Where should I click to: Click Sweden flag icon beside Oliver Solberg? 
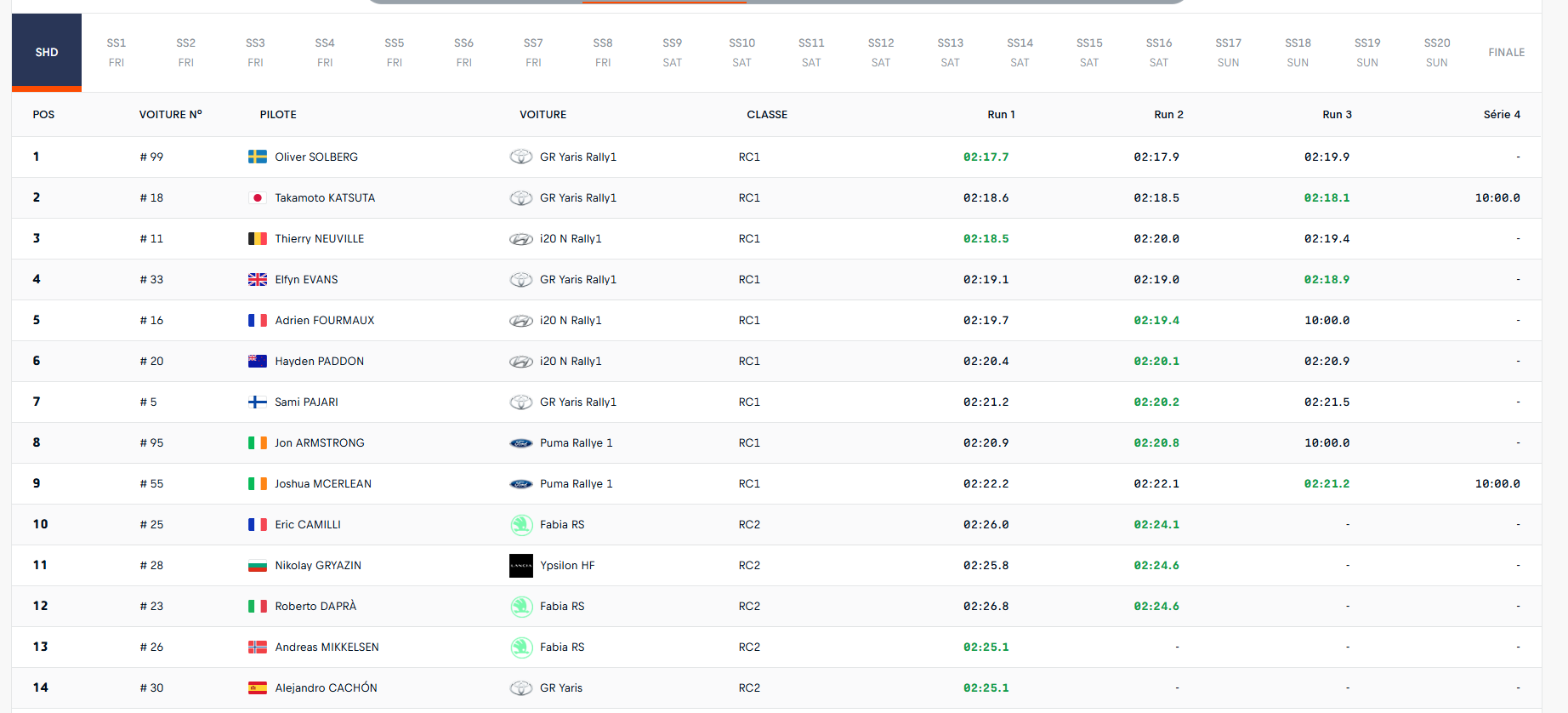pyautogui.click(x=257, y=157)
